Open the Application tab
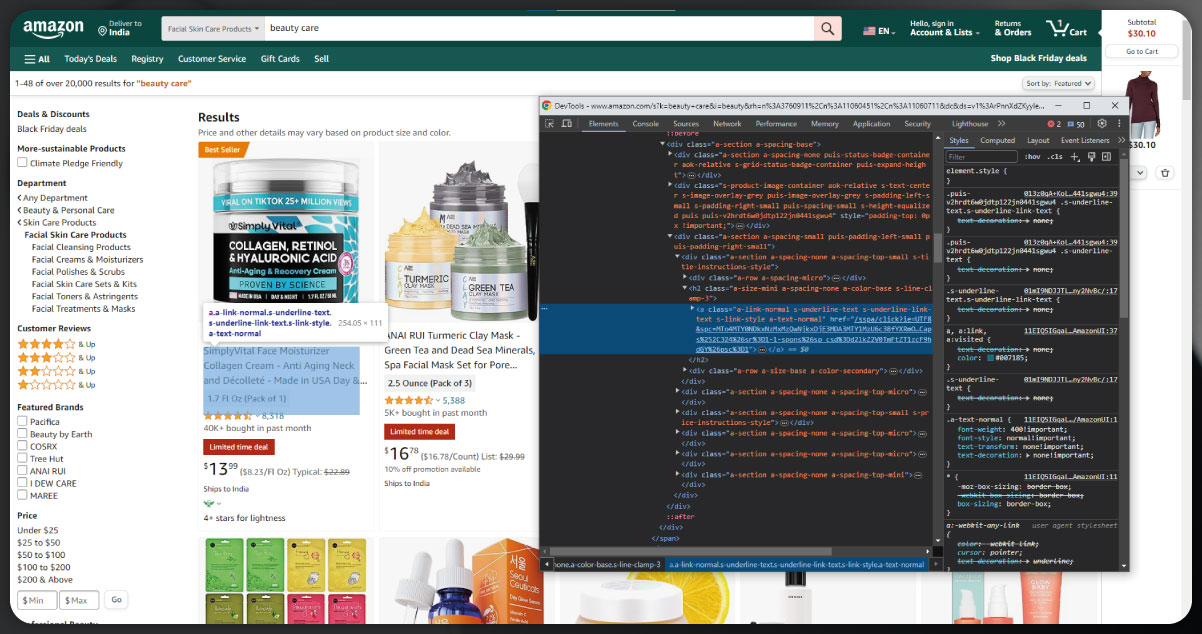Screen dimensions: 1202x634 pos(871,124)
